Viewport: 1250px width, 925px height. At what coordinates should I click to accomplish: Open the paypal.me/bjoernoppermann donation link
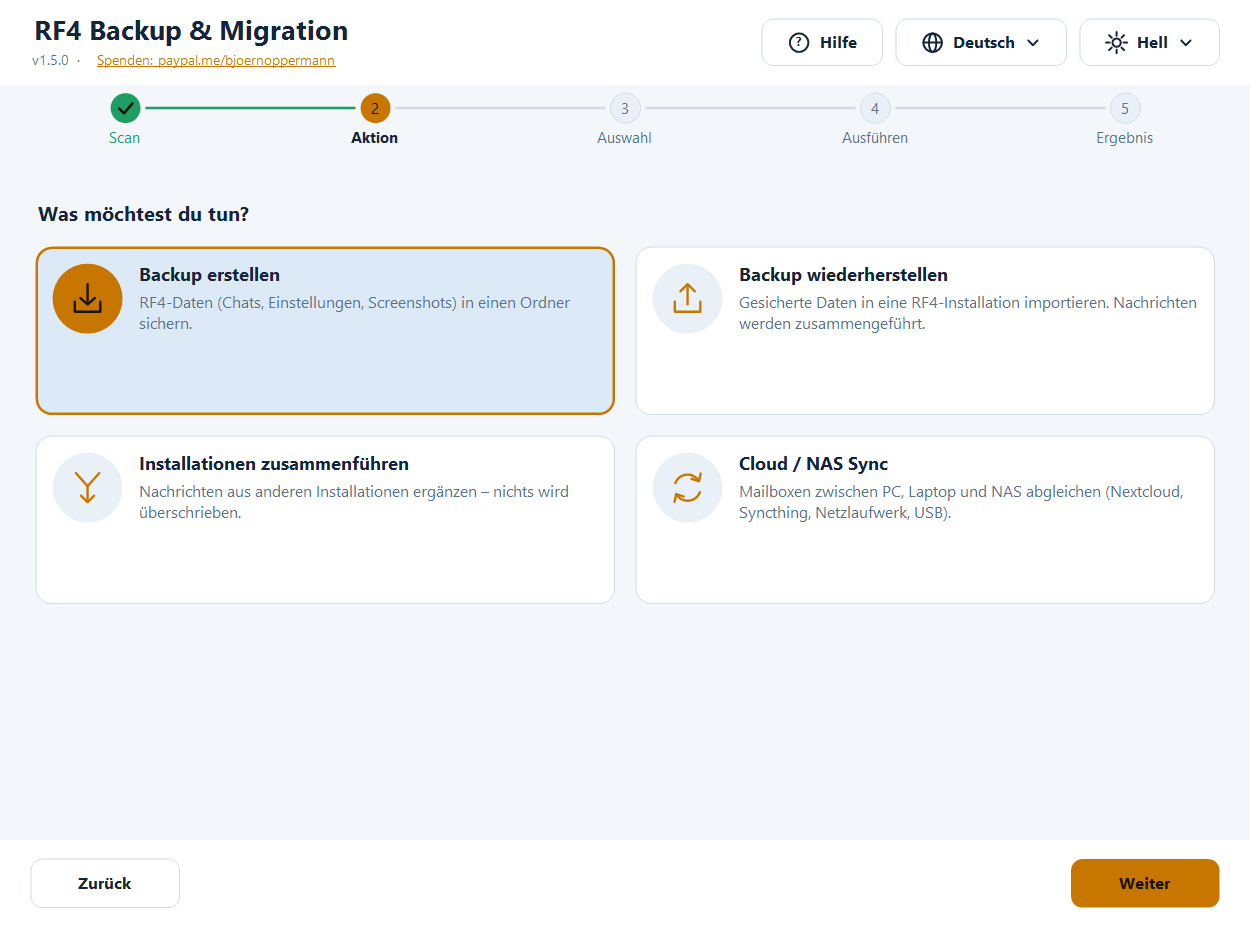point(216,60)
